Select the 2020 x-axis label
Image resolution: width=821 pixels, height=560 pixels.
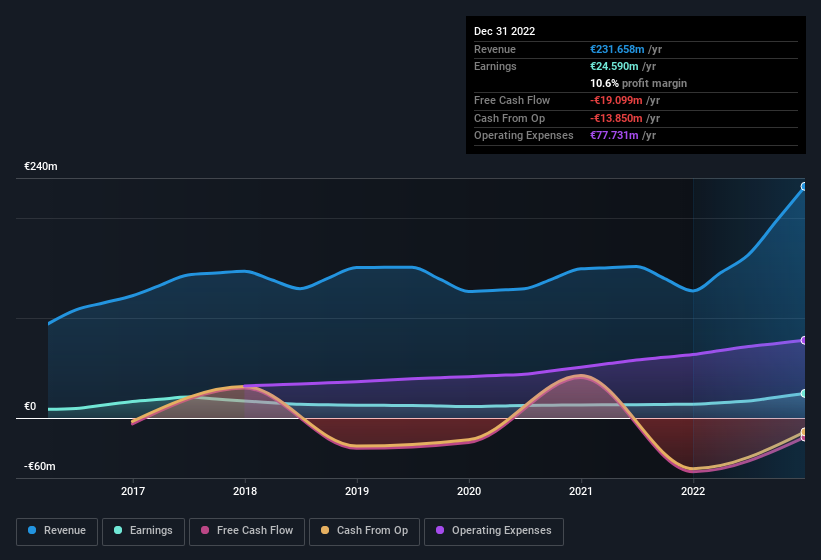[469, 491]
